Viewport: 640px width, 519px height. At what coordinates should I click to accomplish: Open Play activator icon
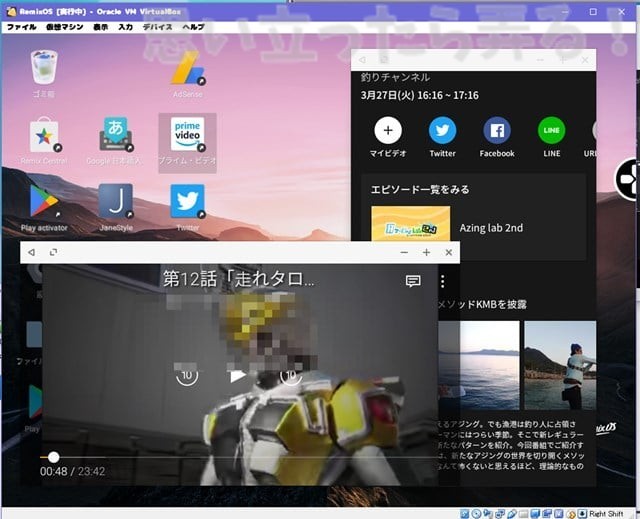pos(44,201)
